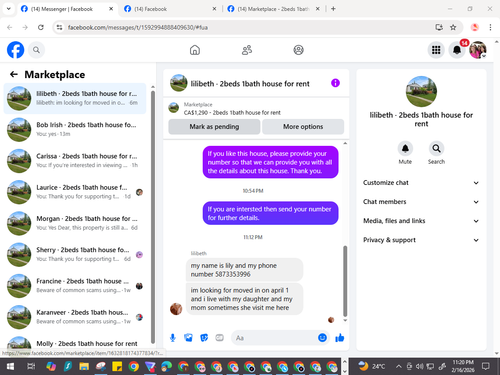Go to the Home feed icon

point(195,50)
